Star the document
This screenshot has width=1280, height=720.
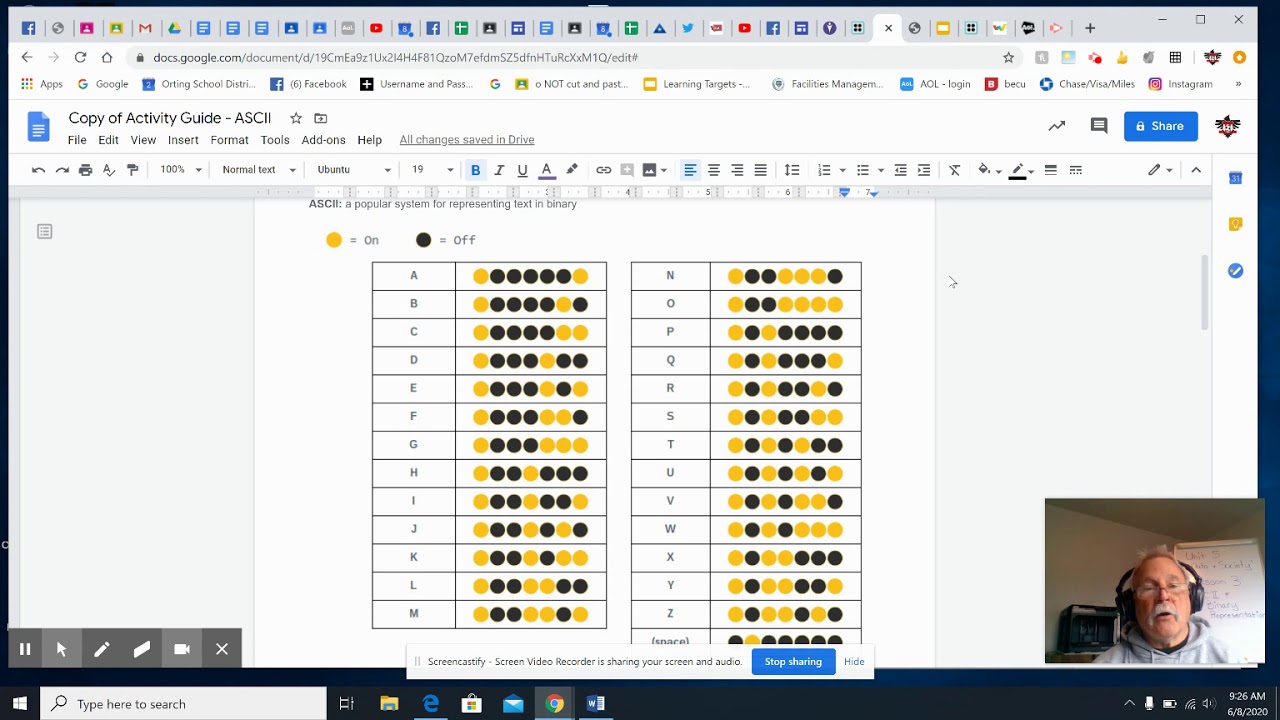[296, 118]
